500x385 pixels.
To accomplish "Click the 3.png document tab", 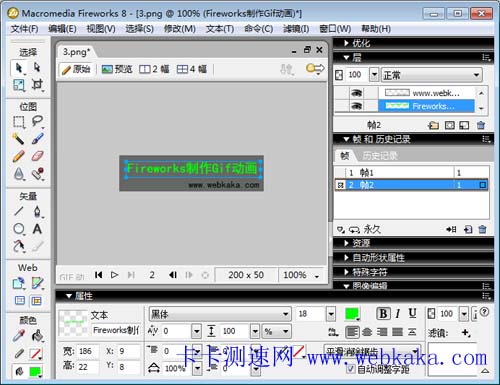I will click(76, 52).
